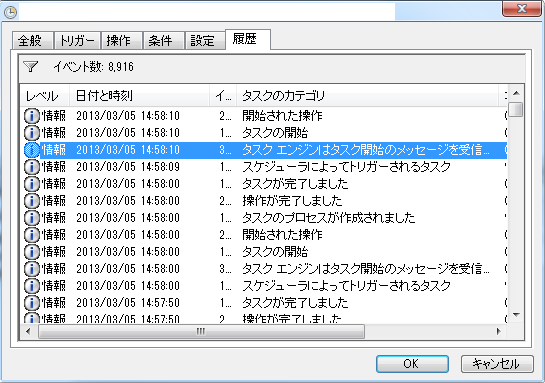Click info icon of 14:58:00 タスクの開始 row
The image size is (545, 383).
point(32,252)
